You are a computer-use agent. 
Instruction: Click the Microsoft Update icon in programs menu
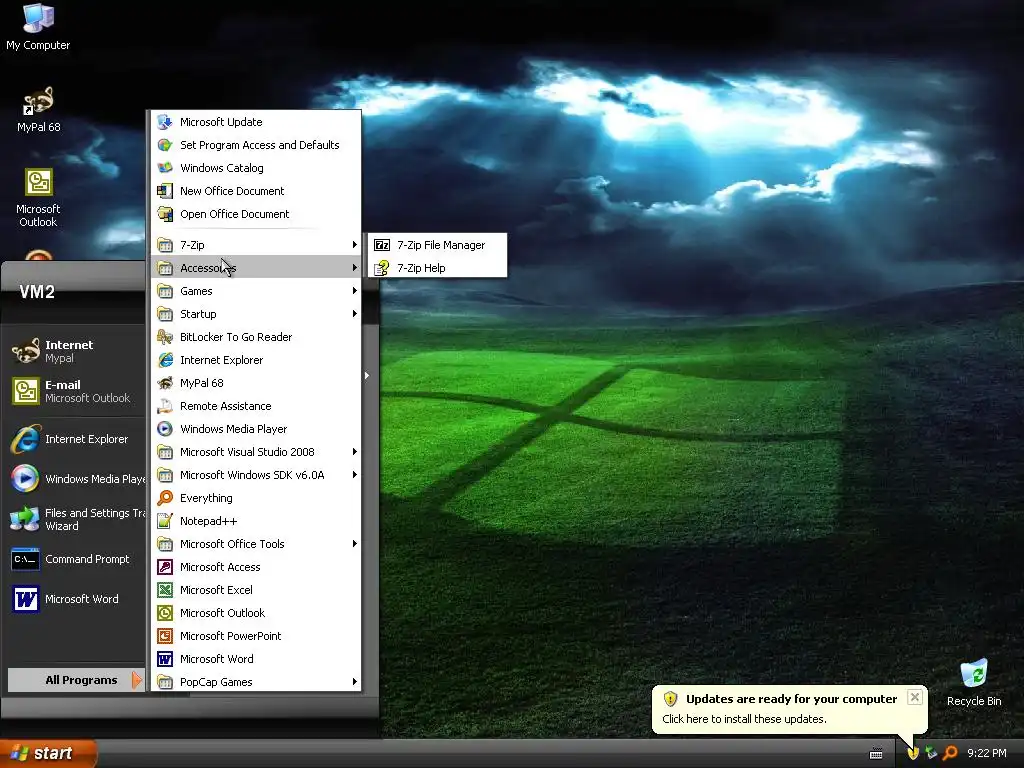pos(165,122)
